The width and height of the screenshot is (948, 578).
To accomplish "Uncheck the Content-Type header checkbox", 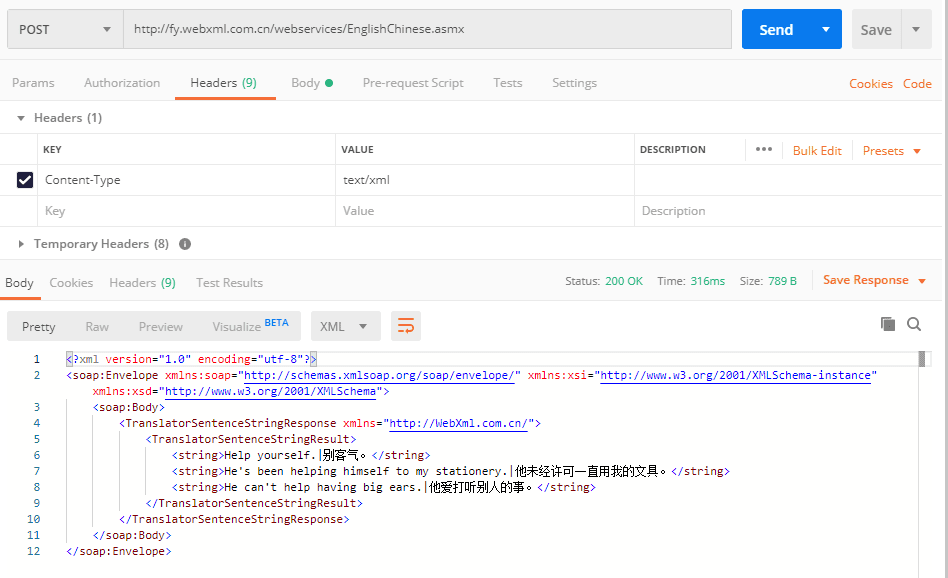I will coord(25,180).
